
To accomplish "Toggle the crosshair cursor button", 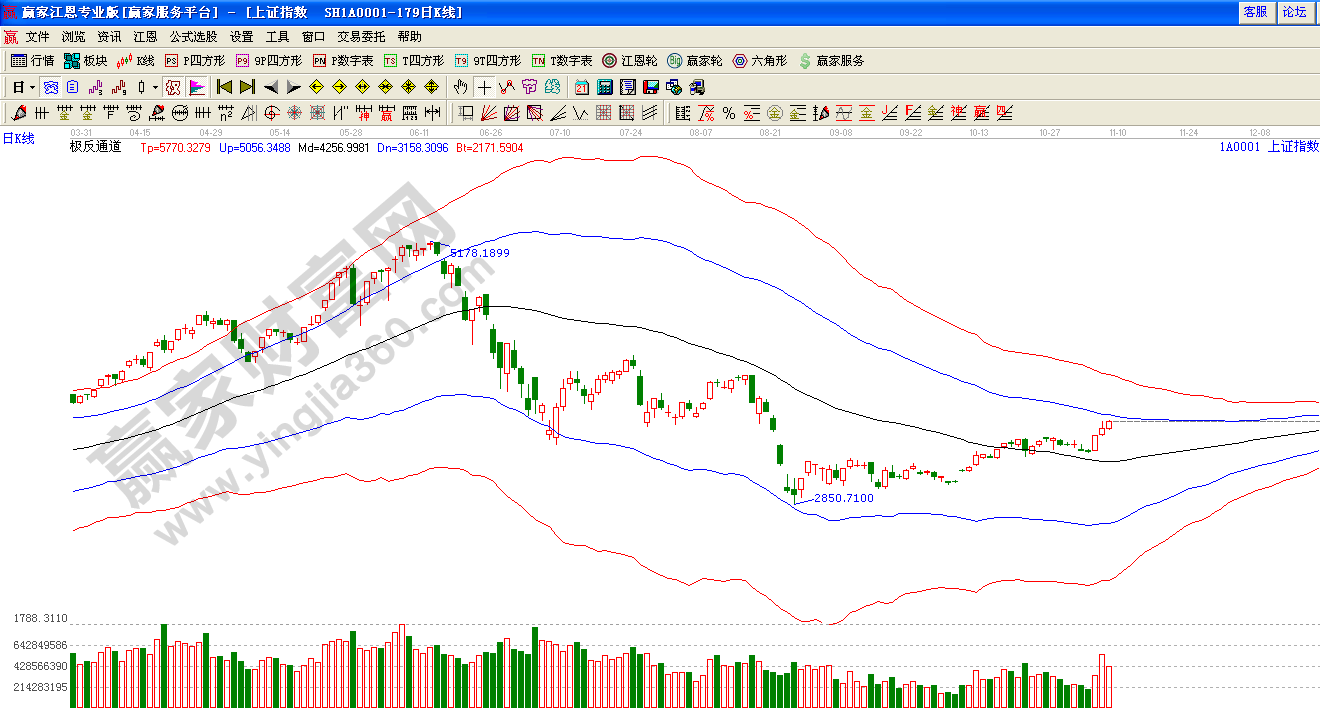I will point(484,87).
